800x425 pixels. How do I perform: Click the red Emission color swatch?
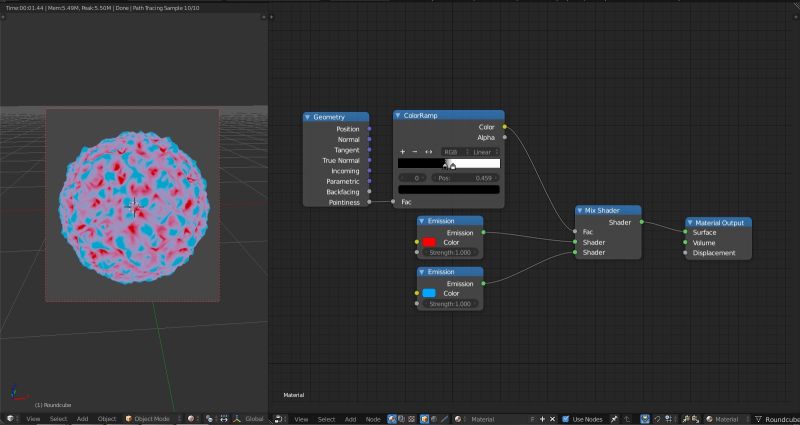429,242
